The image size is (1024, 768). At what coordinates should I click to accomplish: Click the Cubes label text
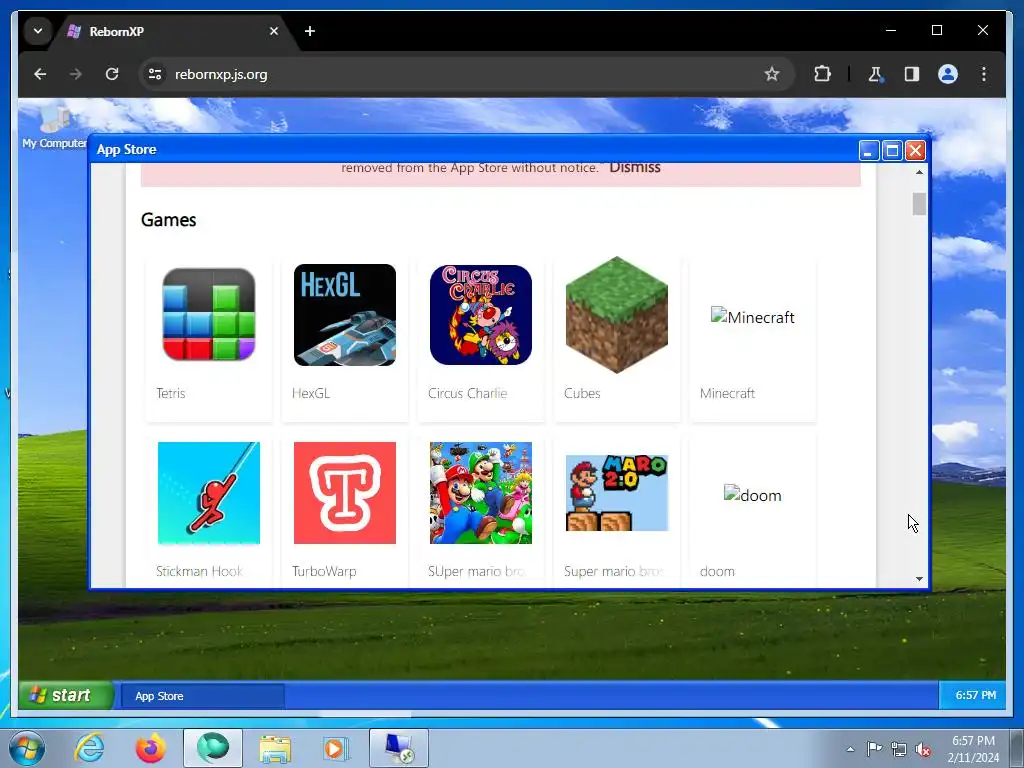tap(582, 393)
